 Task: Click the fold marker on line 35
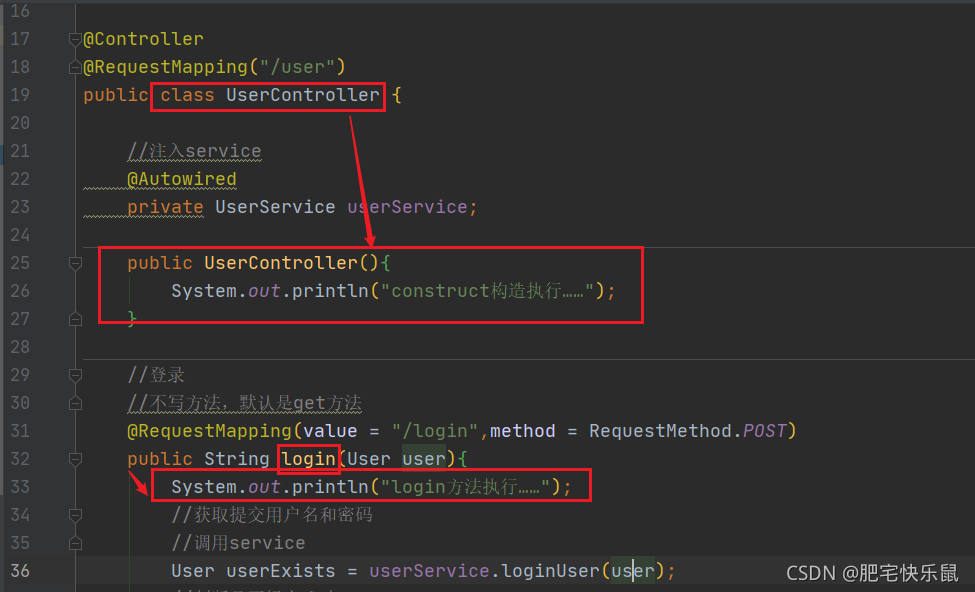[x=75, y=543]
